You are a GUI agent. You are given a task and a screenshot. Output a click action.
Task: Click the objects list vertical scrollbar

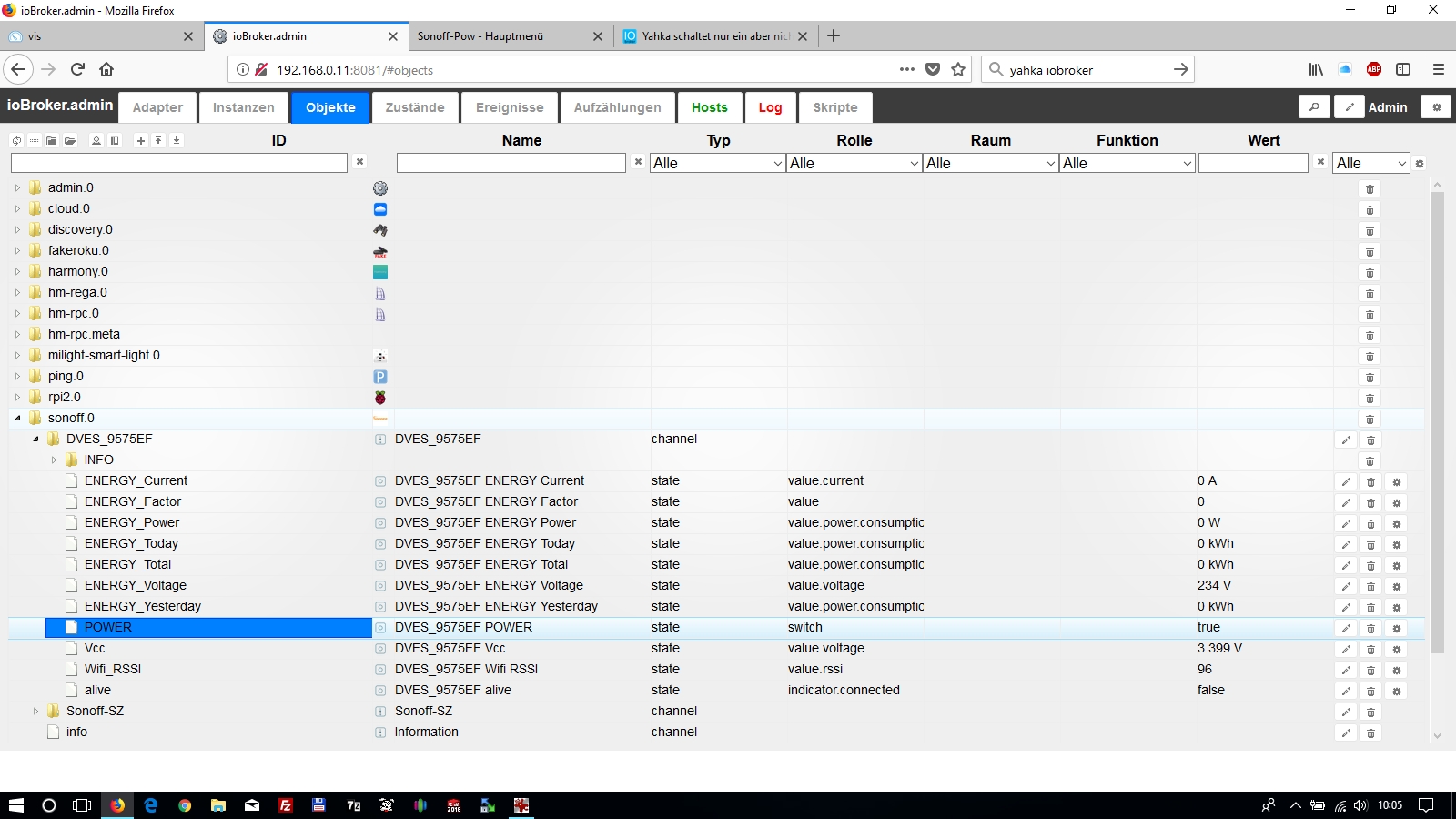[x=1438, y=421]
